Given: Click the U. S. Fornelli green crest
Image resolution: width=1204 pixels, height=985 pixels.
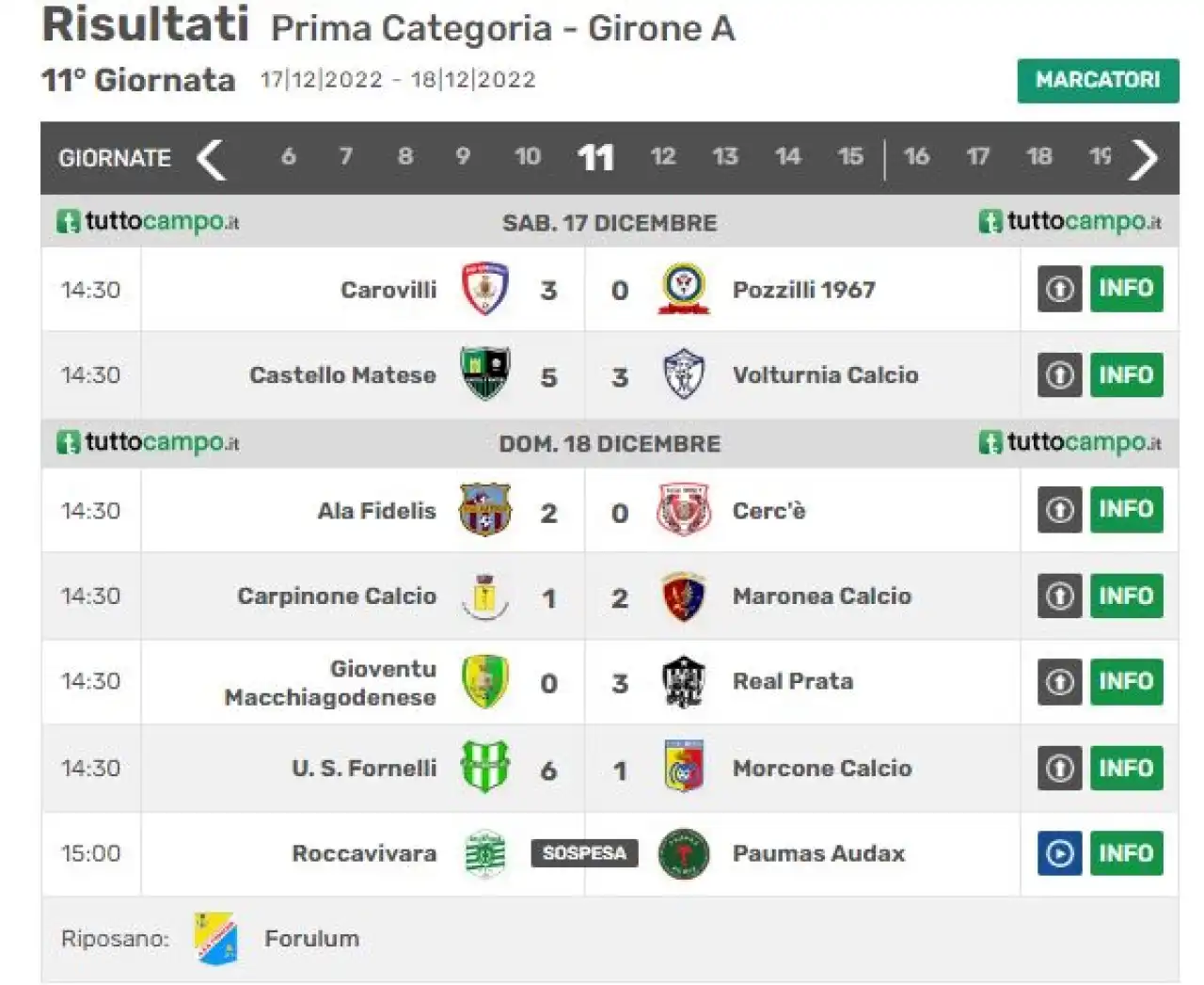Looking at the screenshot, I should pos(485,767).
